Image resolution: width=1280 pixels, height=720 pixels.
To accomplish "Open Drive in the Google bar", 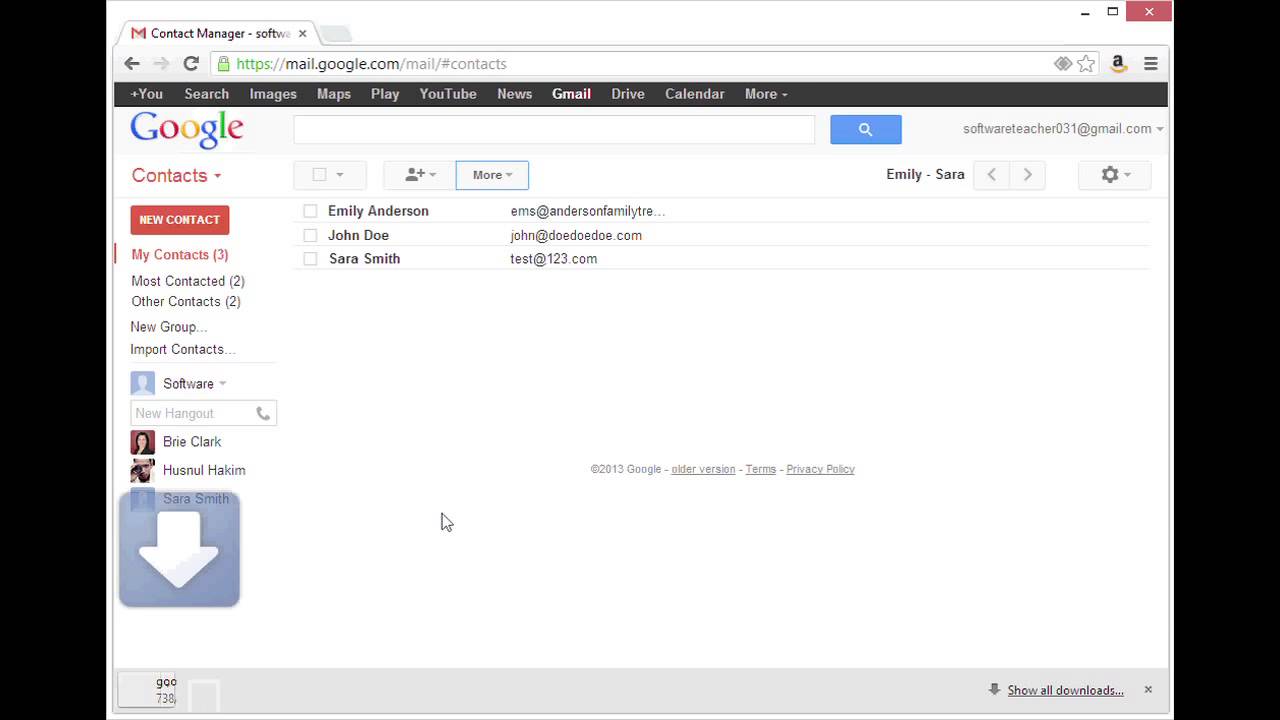I will coord(628,94).
